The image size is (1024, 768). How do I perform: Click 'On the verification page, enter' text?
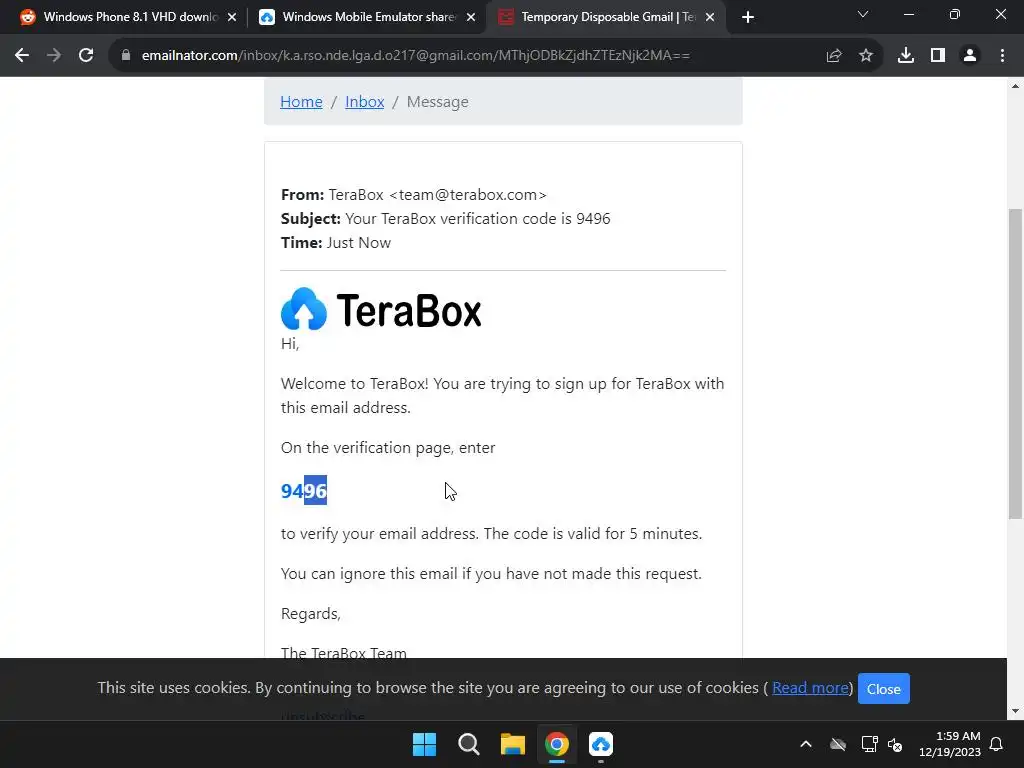pyautogui.click(x=388, y=448)
